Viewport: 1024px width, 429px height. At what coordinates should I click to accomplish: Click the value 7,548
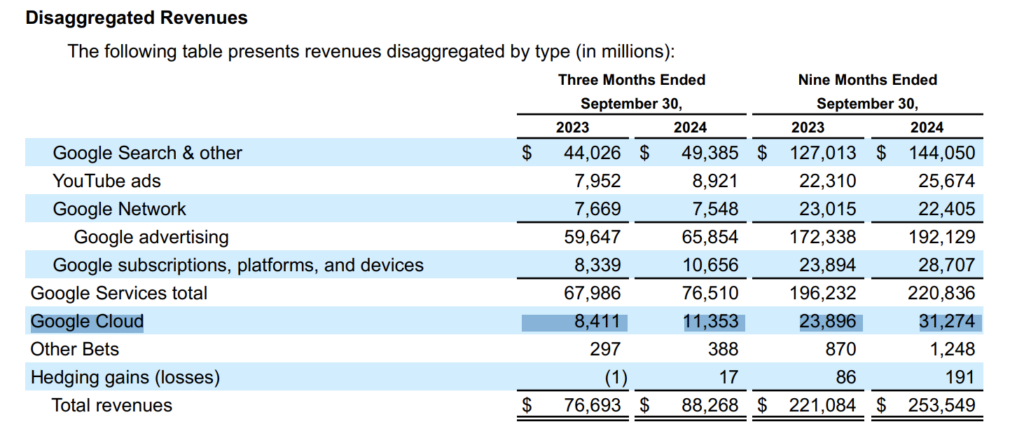coord(715,209)
